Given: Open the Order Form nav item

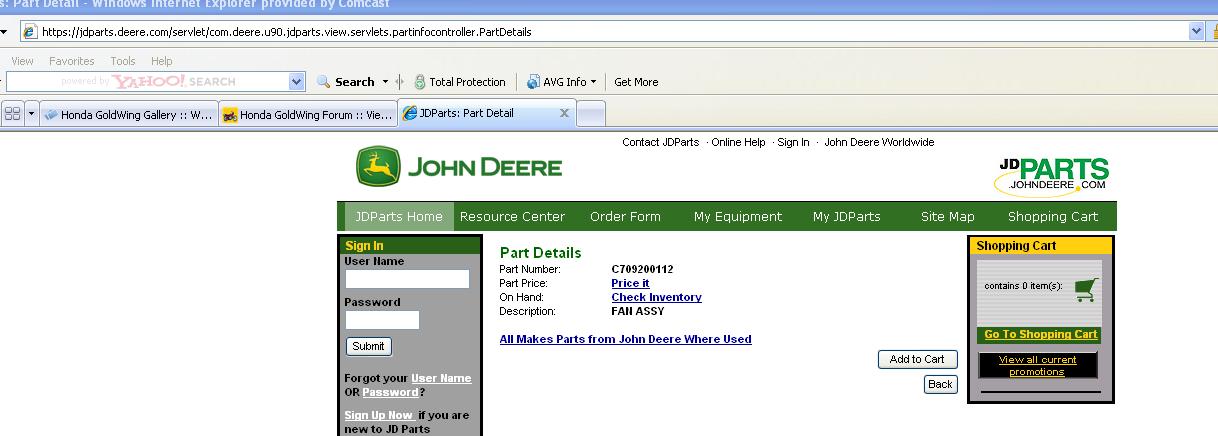Looking at the screenshot, I should [x=625, y=216].
